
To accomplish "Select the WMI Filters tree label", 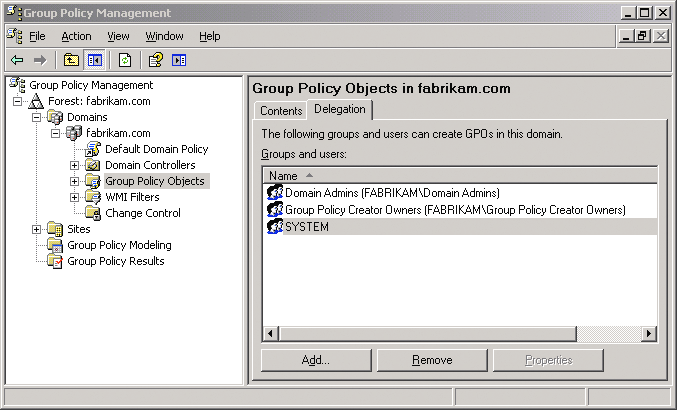I will [x=132, y=197].
